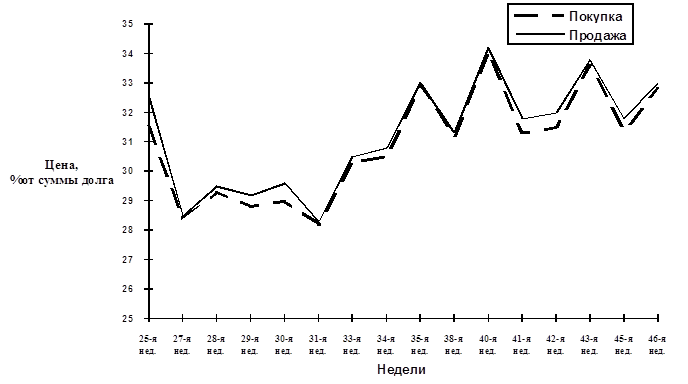688x384 pixels.
Task: Click the peak at 43-я нед.
Action: click(590, 61)
